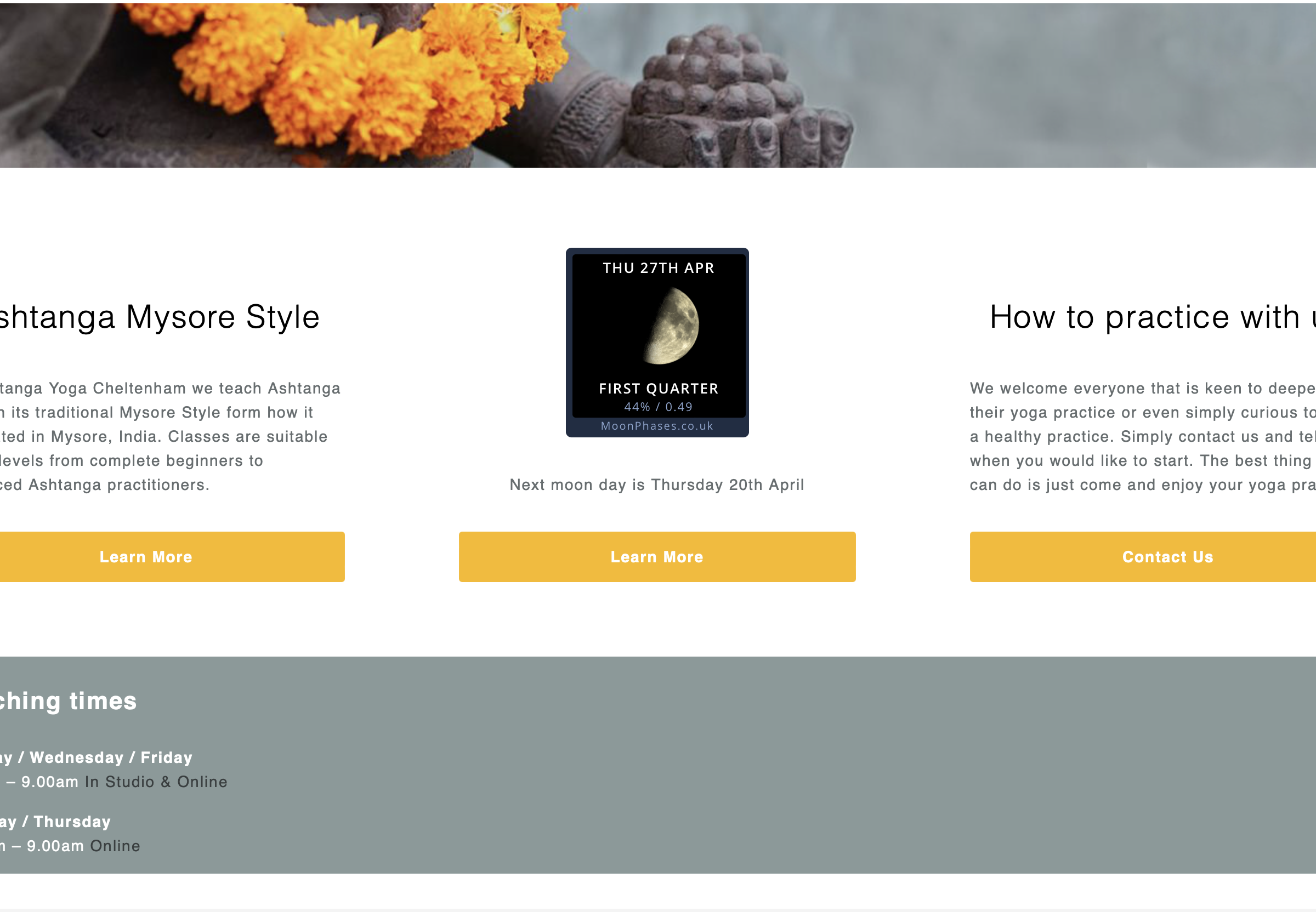Click the Thursday schedule heading
The width and height of the screenshot is (1316, 912).
55,821
